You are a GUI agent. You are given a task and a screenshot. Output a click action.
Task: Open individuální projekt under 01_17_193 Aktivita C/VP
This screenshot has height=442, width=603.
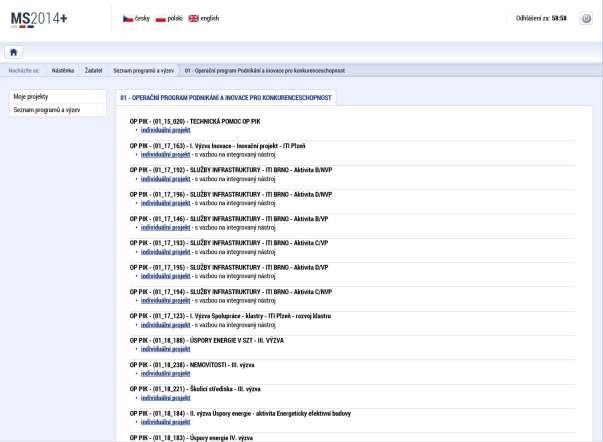point(165,252)
